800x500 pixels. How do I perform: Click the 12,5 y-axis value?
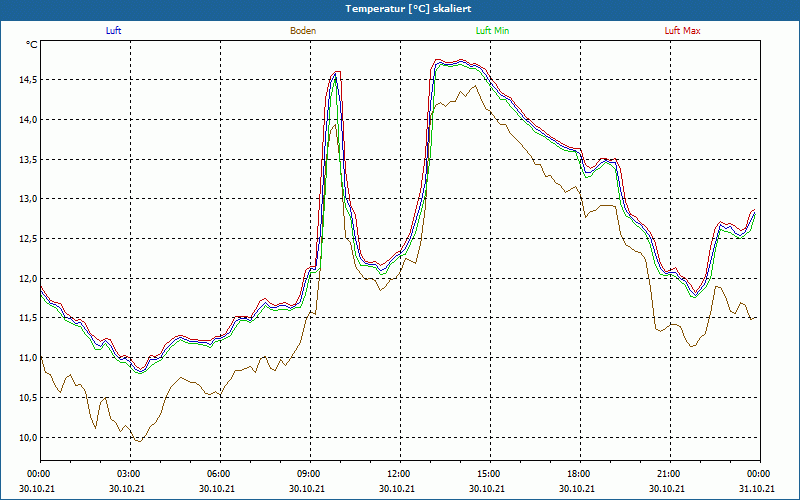pyautogui.click(x=28, y=238)
